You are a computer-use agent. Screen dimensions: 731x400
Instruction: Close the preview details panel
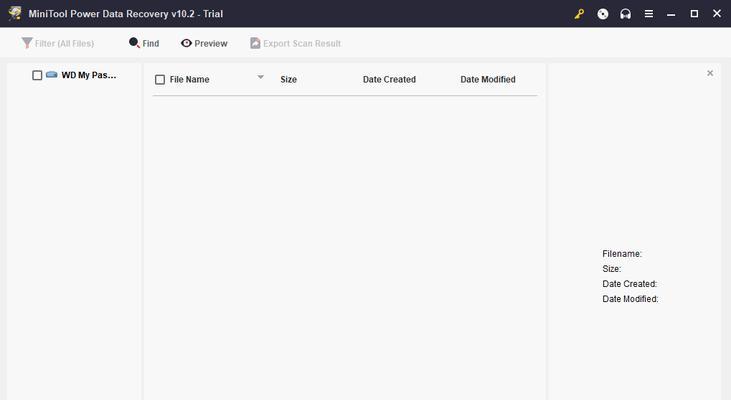tap(710, 73)
